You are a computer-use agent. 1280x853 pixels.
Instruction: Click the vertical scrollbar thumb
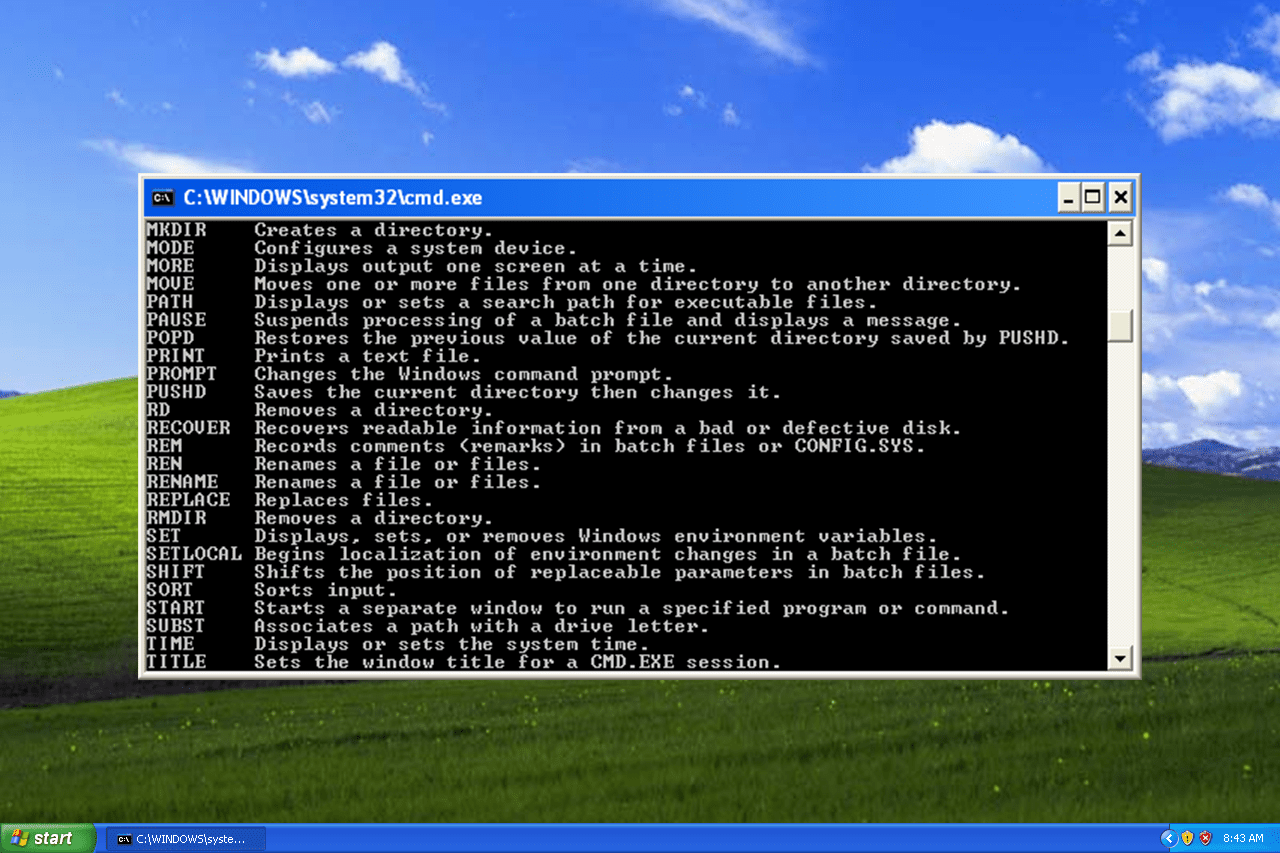(x=1120, y=326)
